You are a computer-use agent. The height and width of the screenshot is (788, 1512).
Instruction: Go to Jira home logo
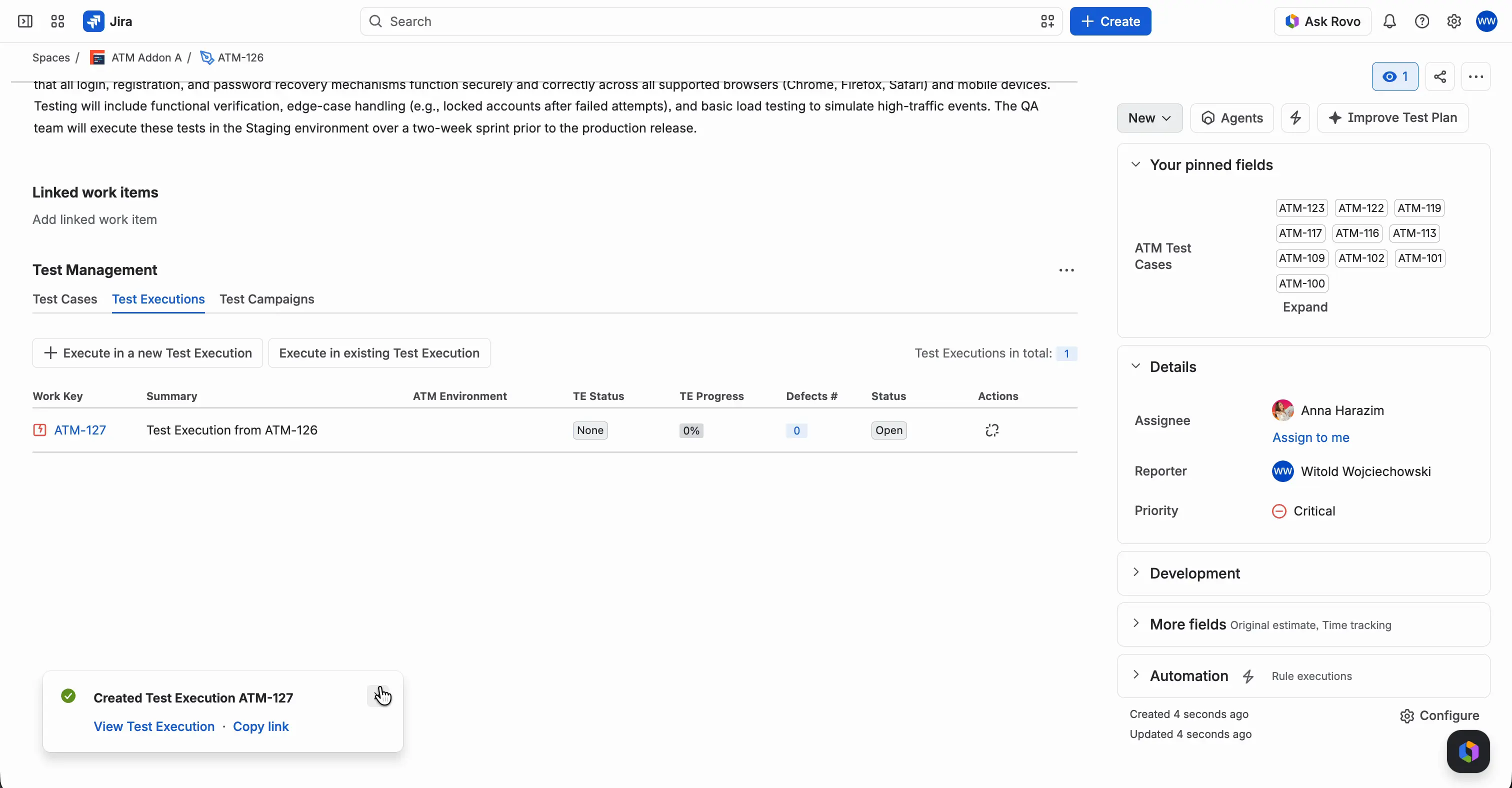coord(108,21)
